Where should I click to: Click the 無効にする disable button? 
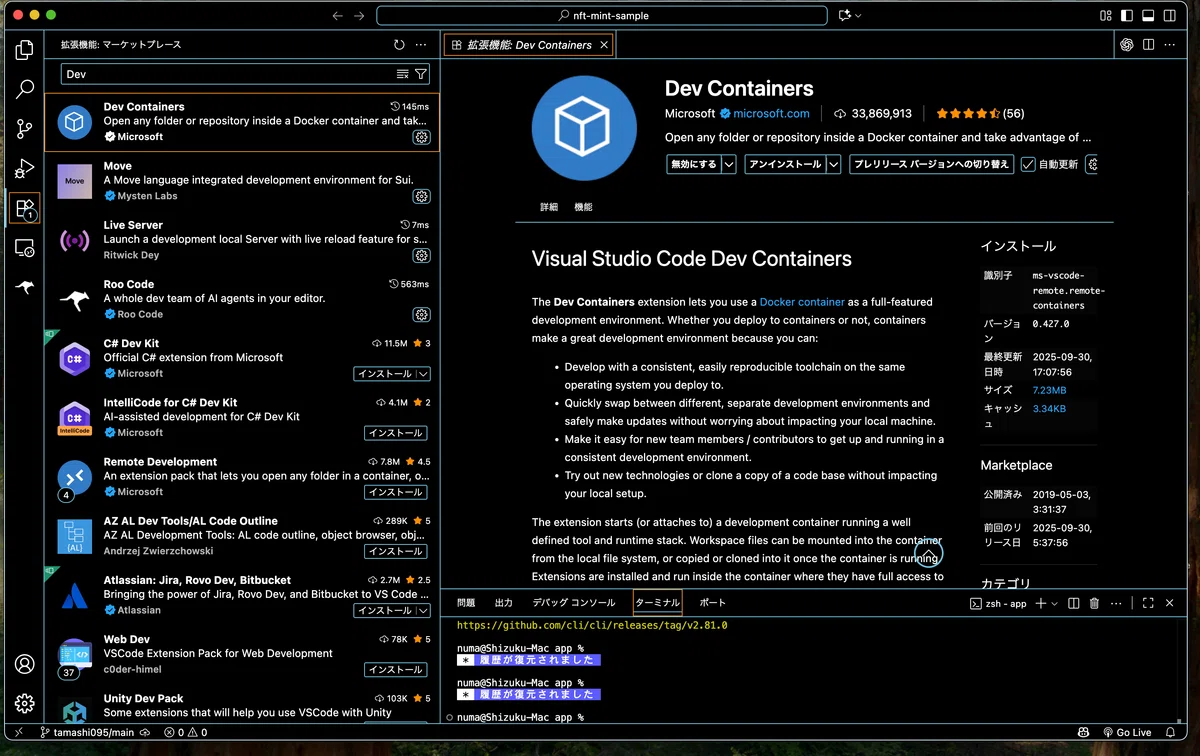tap(694, 164)
